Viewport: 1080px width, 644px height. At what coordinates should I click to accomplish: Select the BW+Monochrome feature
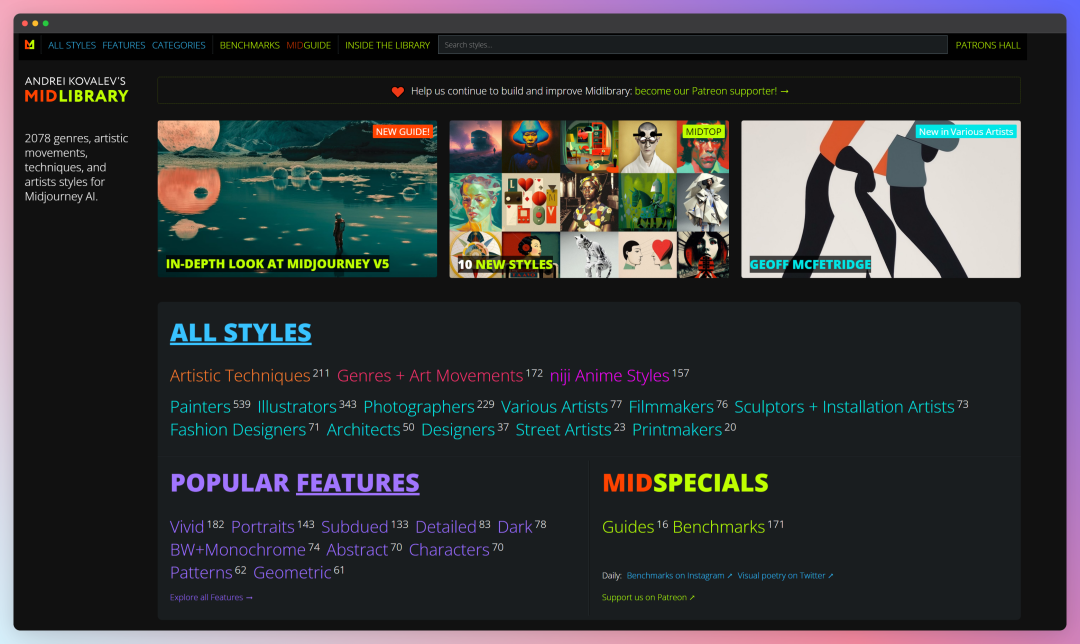(x=238, y=550)
